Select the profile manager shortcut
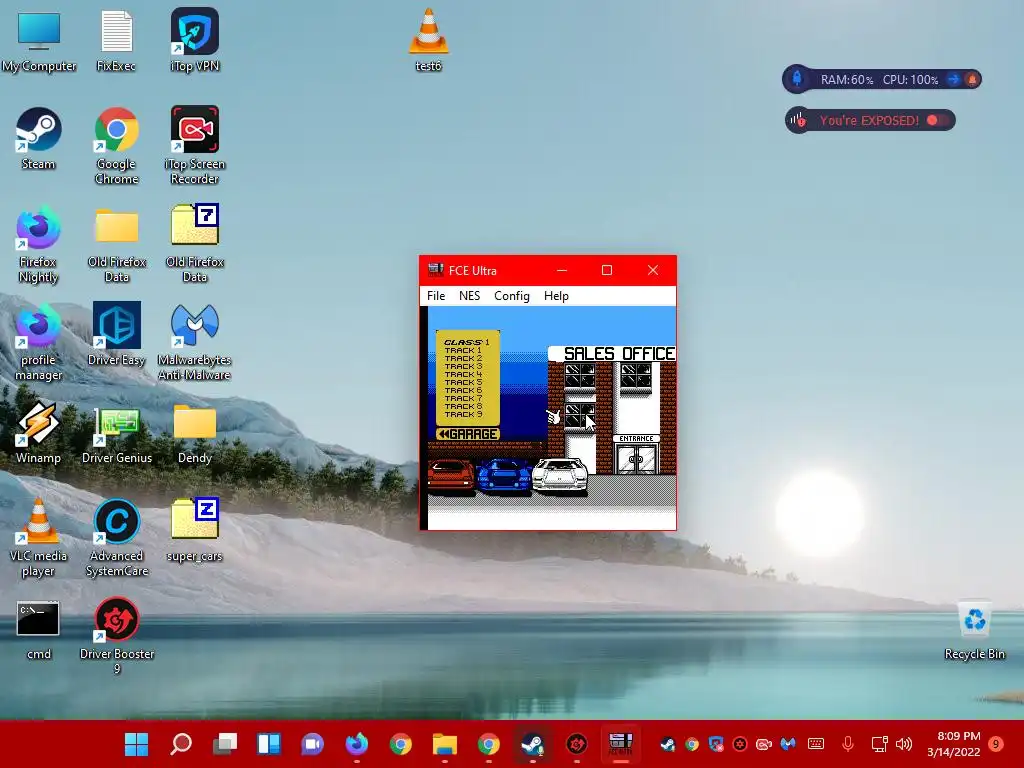This screenshot has width=1024, height=768. [39, 342]
